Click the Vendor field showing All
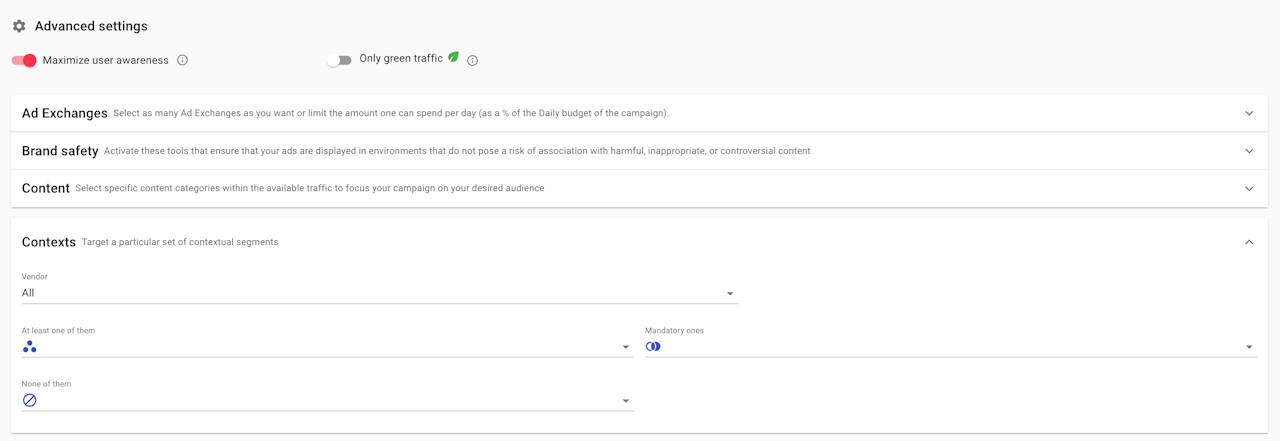This screenshot has width=1280, height=441. pyautogui.click(x=370, y=293)
